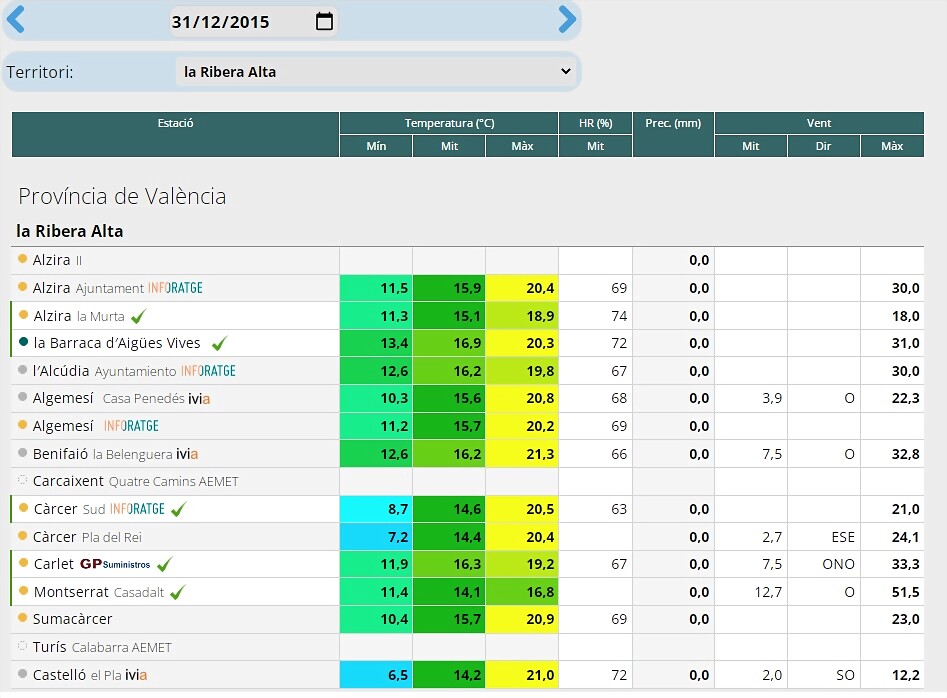Click the INFORATGE logo on Algemesí row
Viewport: 947px width, 698px height.
131,426
